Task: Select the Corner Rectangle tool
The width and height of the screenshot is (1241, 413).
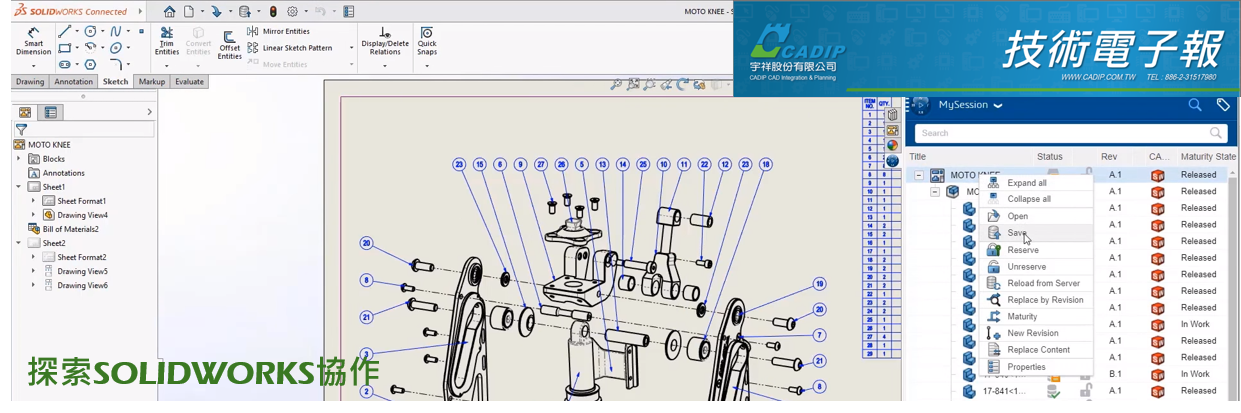Action: (65, 47)
